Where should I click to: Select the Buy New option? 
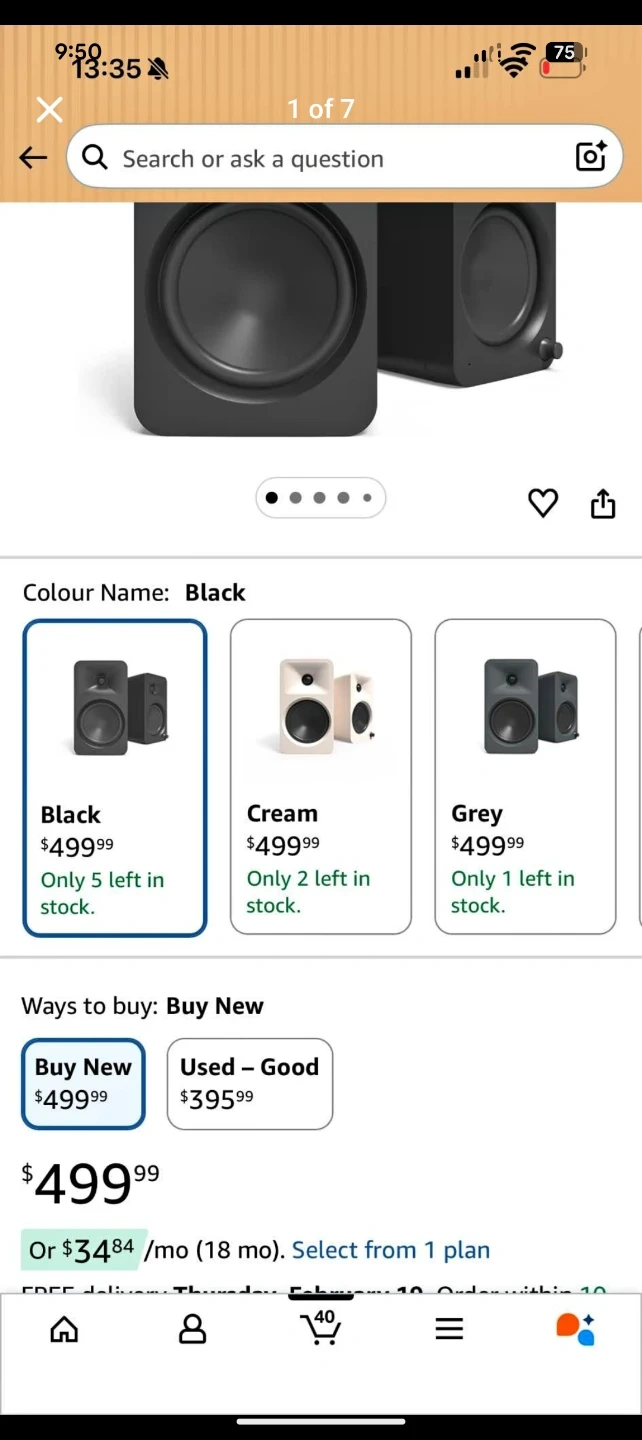84,1083
